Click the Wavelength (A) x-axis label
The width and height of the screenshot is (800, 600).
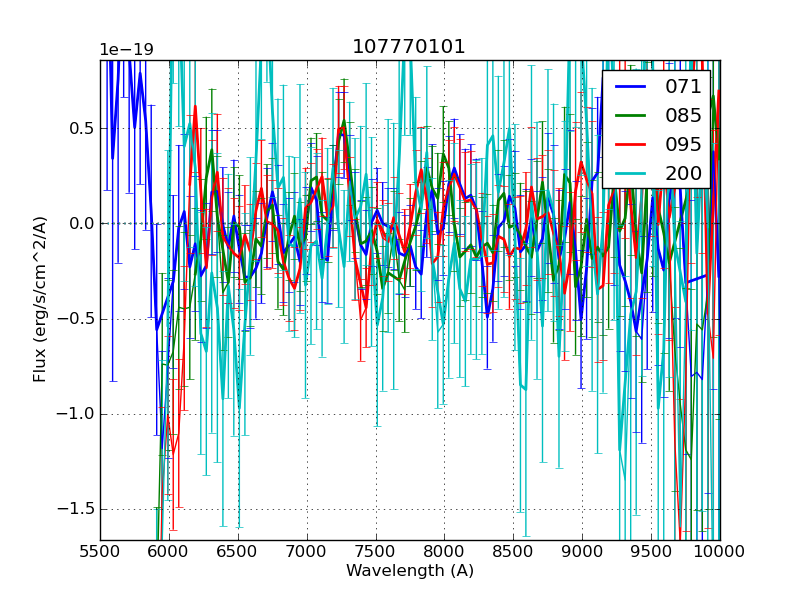(410, 571)
